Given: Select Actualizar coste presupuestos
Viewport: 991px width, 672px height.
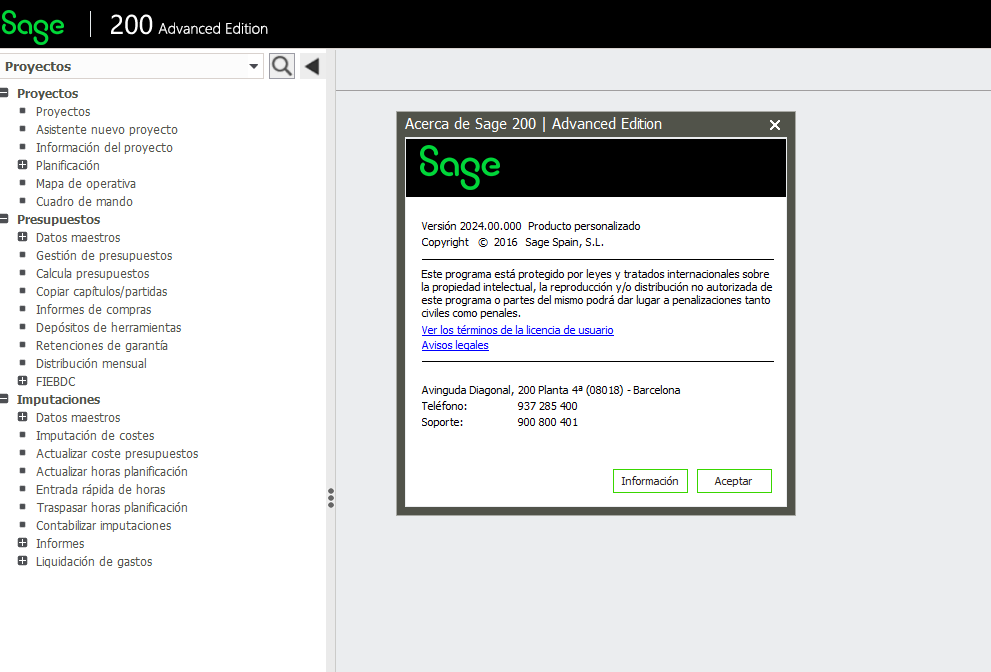Looking at the screenshot, I should tap(117, 454).
